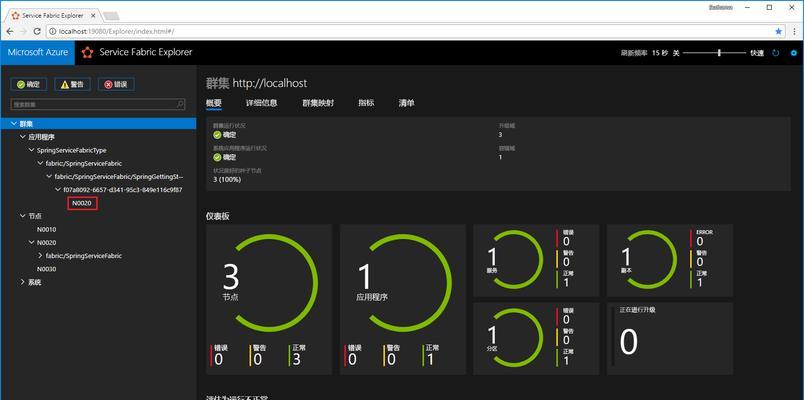804x400 pixels.
Task: Toggle the 警告 health filter
Action: pyautogui.click(x=73, y=85)
